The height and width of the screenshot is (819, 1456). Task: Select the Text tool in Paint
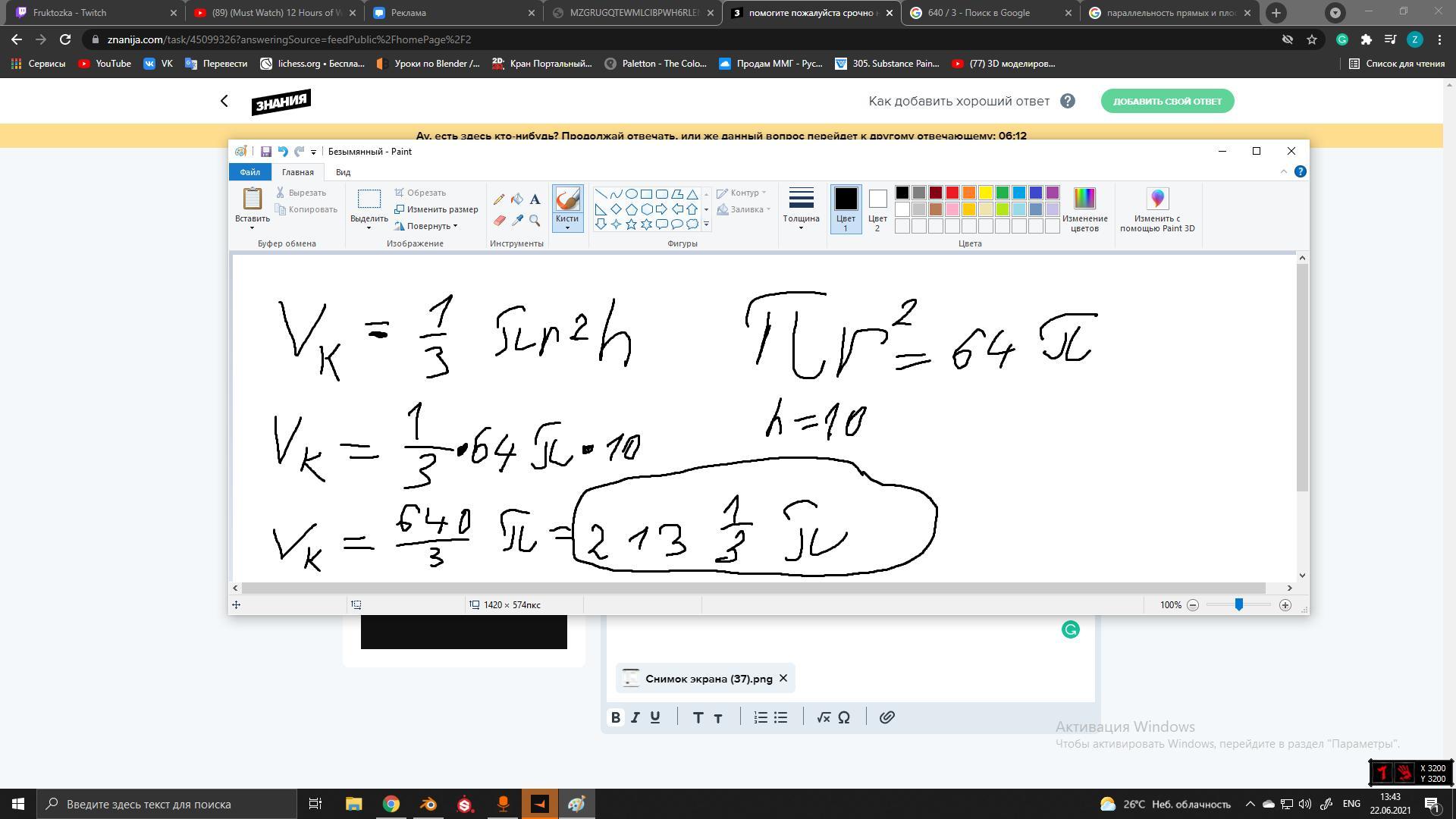535,199
